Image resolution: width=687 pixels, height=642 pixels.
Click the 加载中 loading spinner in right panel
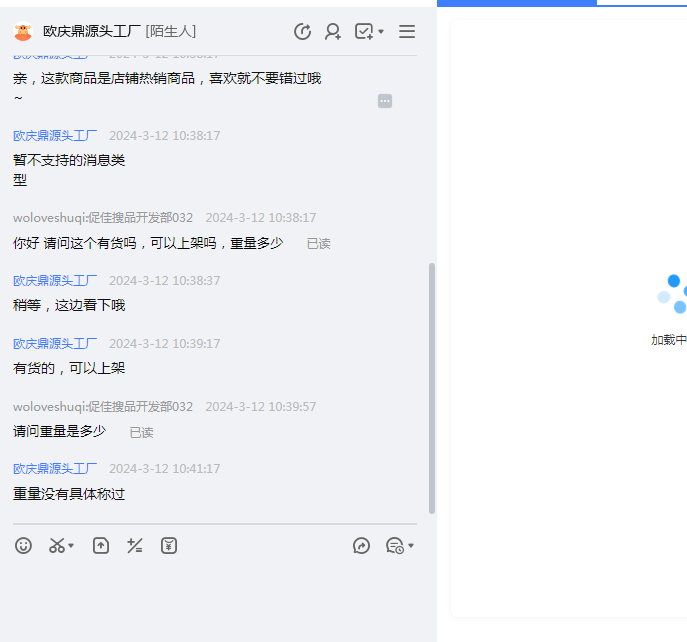pyautogui.click(x=672, y=294)
